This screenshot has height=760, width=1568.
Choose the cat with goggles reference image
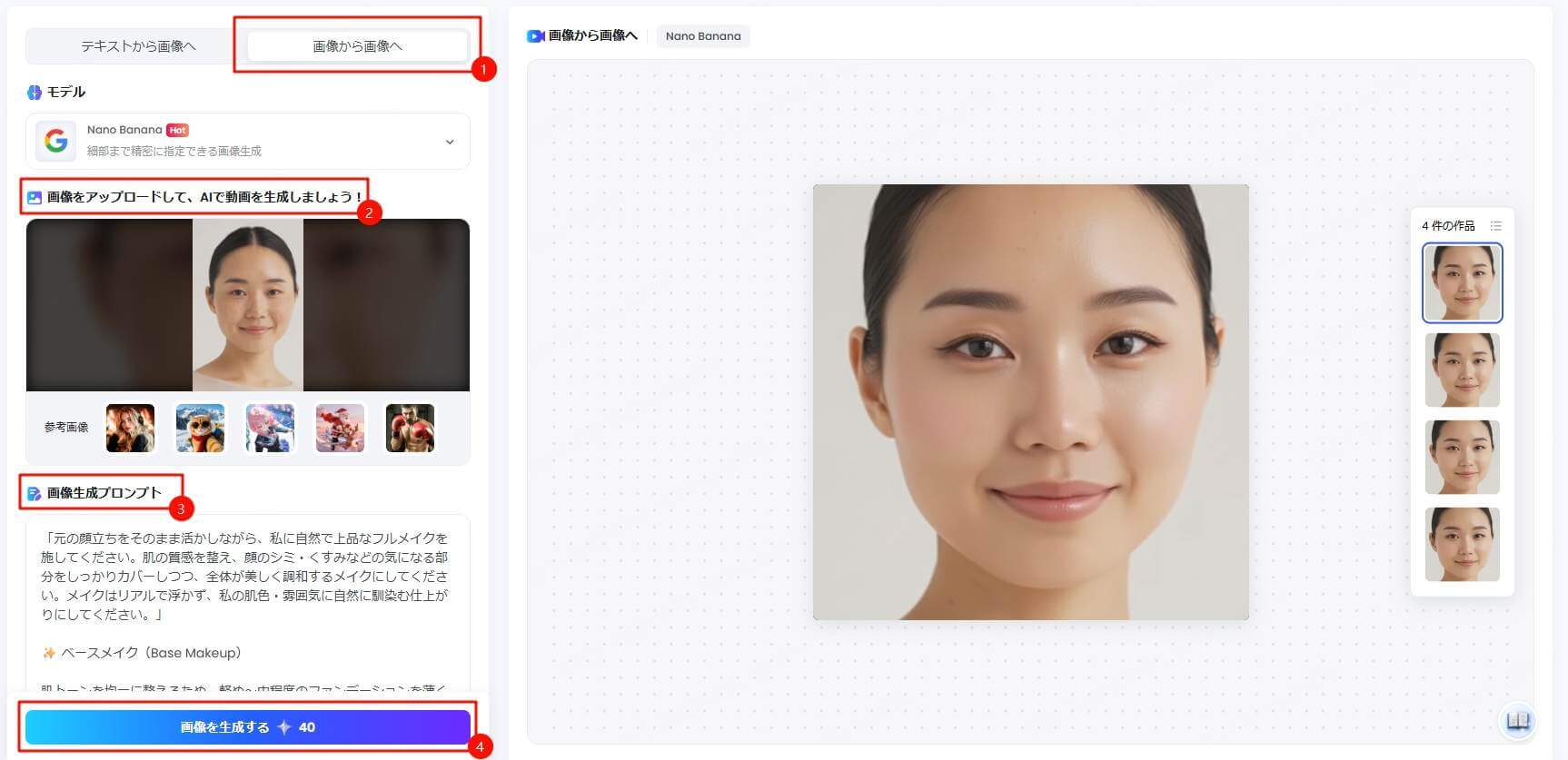(x=200, y=428)
